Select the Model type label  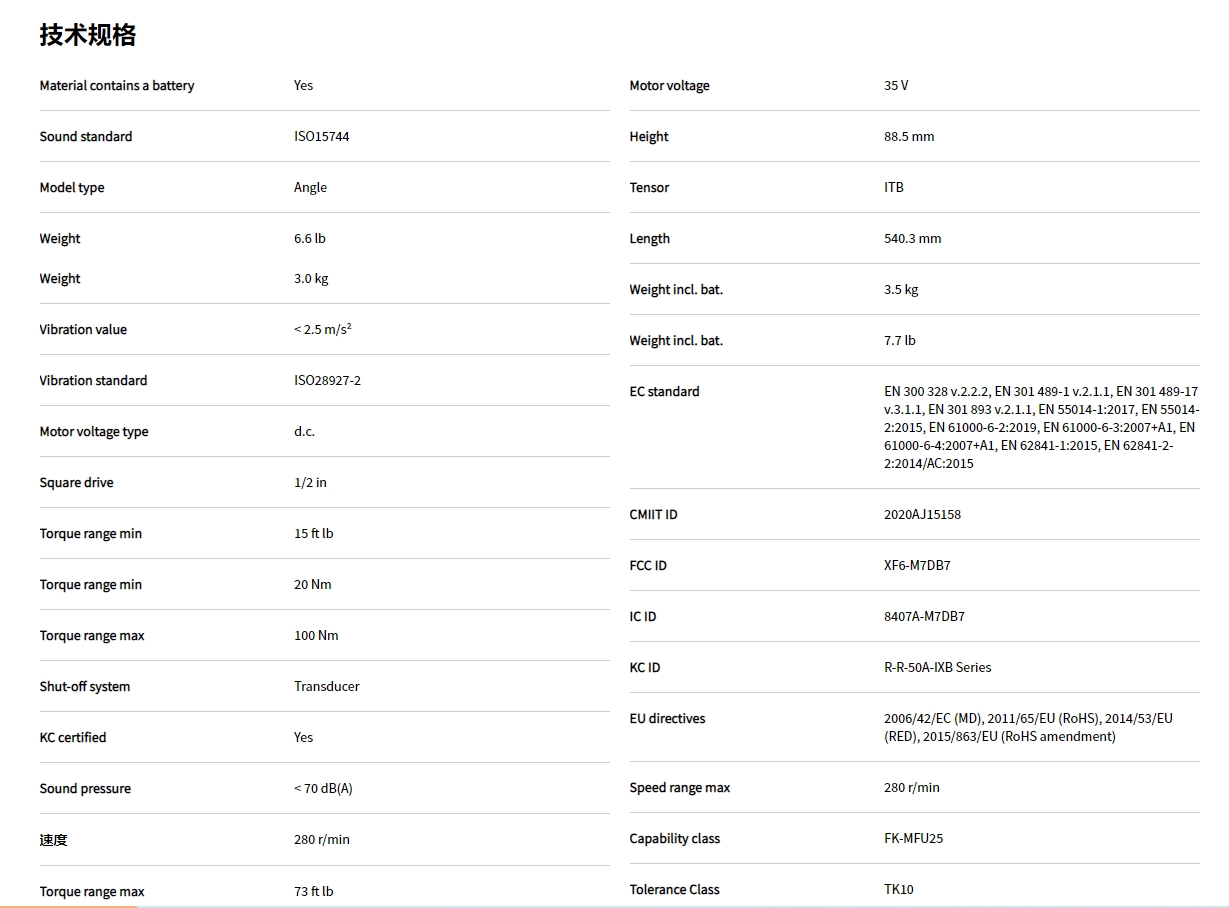coord(72,188)
